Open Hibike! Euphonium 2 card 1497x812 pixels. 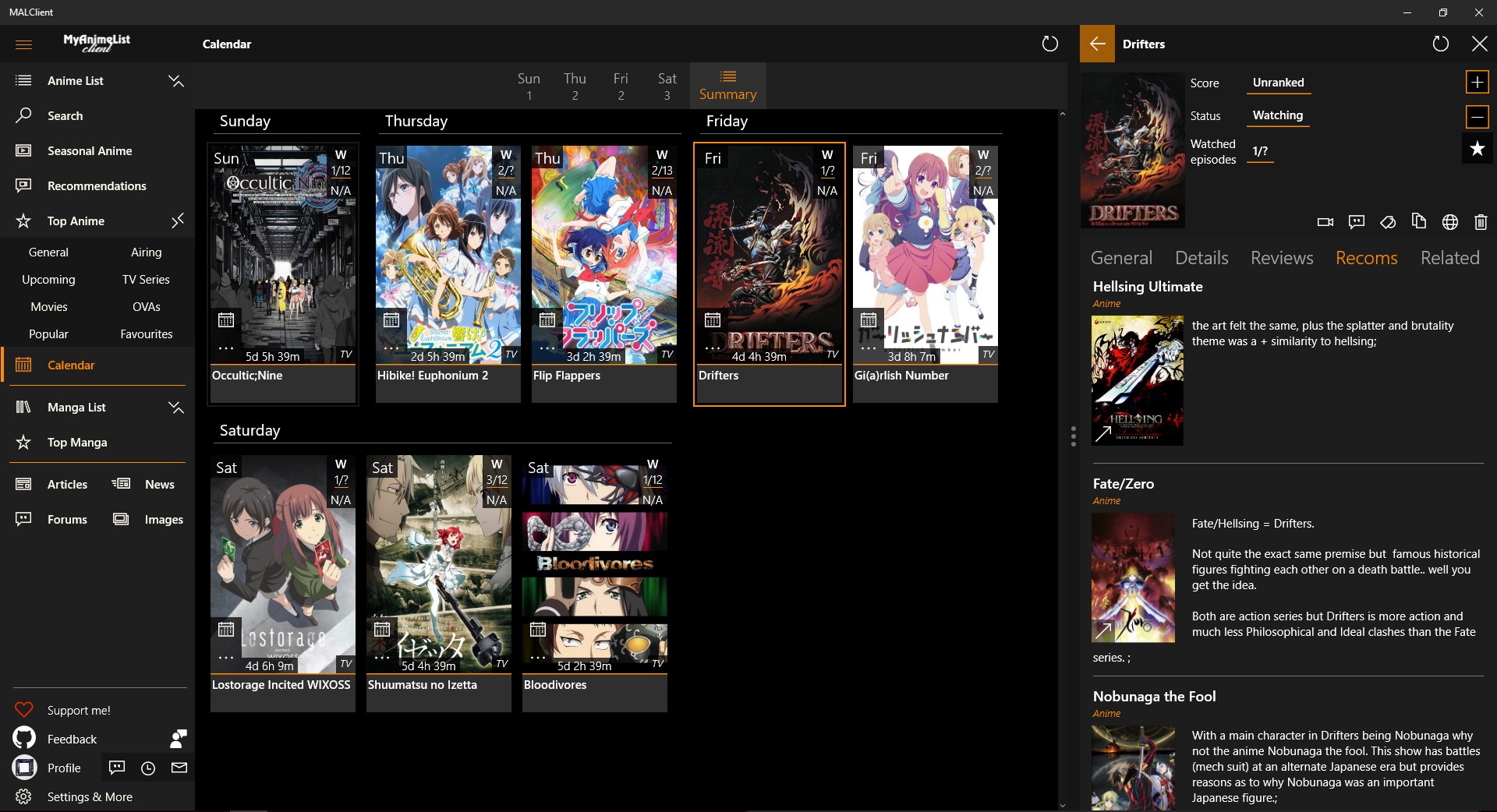[448, 274]
